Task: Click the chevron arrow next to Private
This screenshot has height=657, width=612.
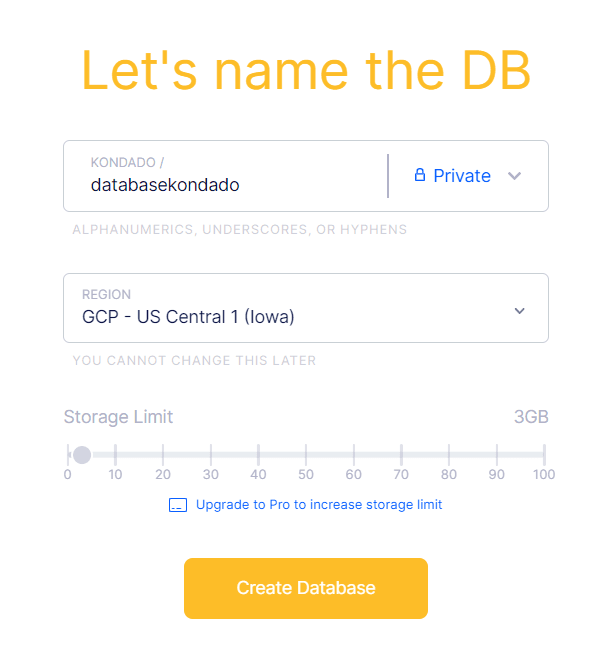Action: click(x=514, y=176)
